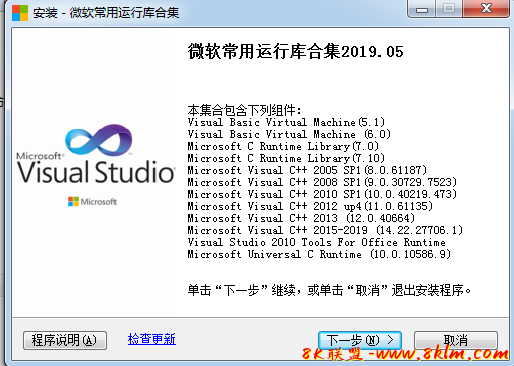Close the installer window

[486, 8]
